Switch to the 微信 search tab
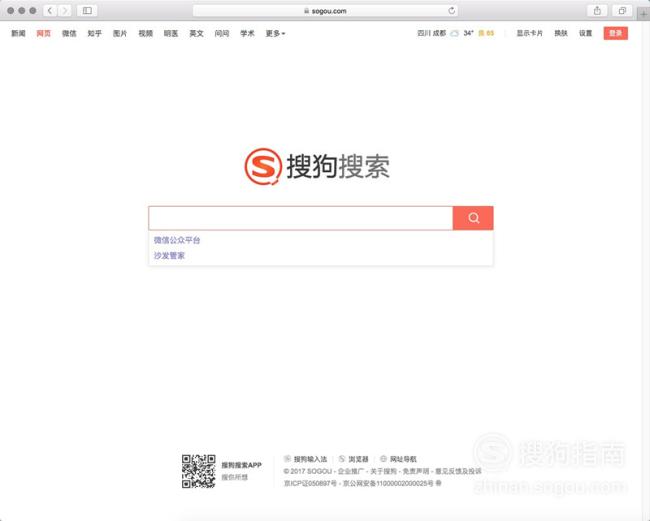The width and height of the screenshot is (650, 521). [x=69, y=33]
